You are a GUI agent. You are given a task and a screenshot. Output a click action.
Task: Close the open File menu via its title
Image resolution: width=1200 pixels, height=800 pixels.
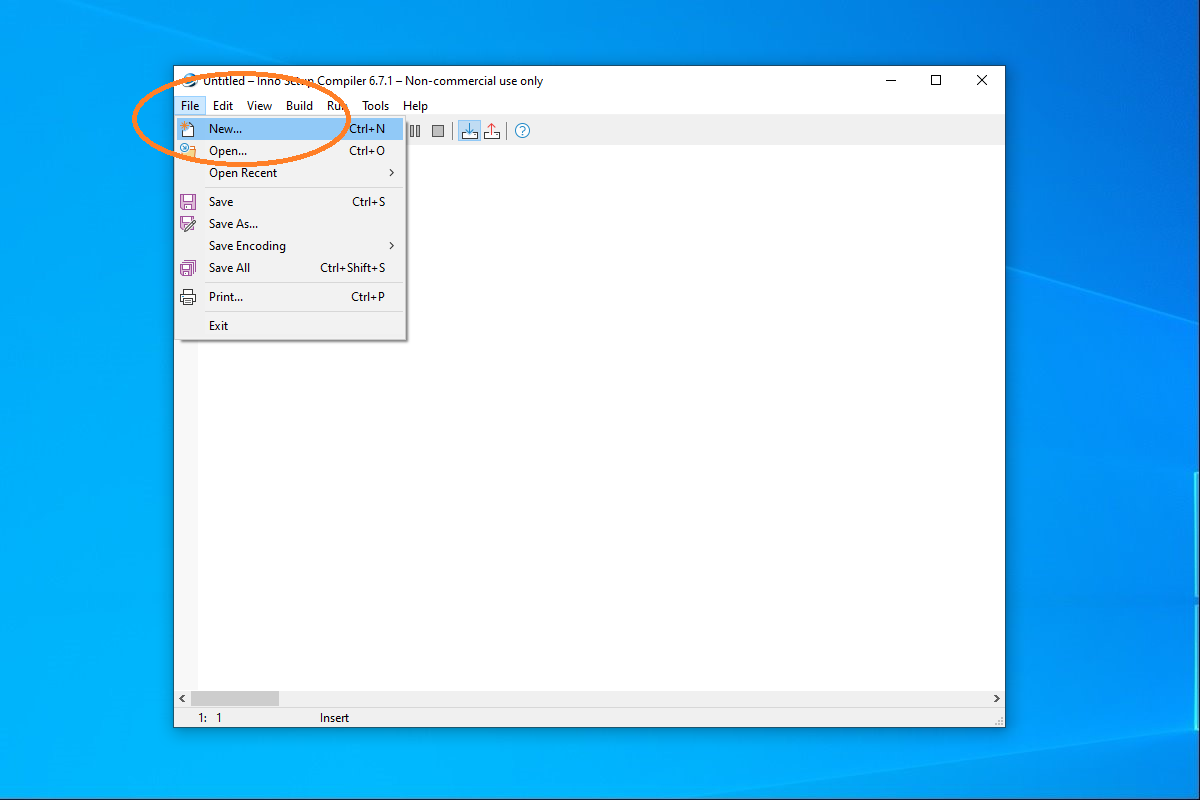point(190,106)
